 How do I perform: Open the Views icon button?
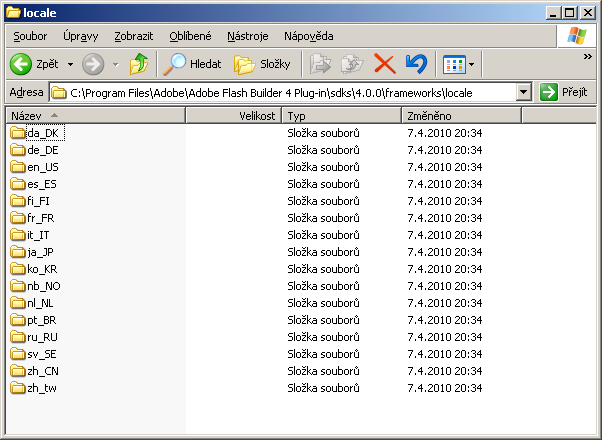[x=454, y=65]
